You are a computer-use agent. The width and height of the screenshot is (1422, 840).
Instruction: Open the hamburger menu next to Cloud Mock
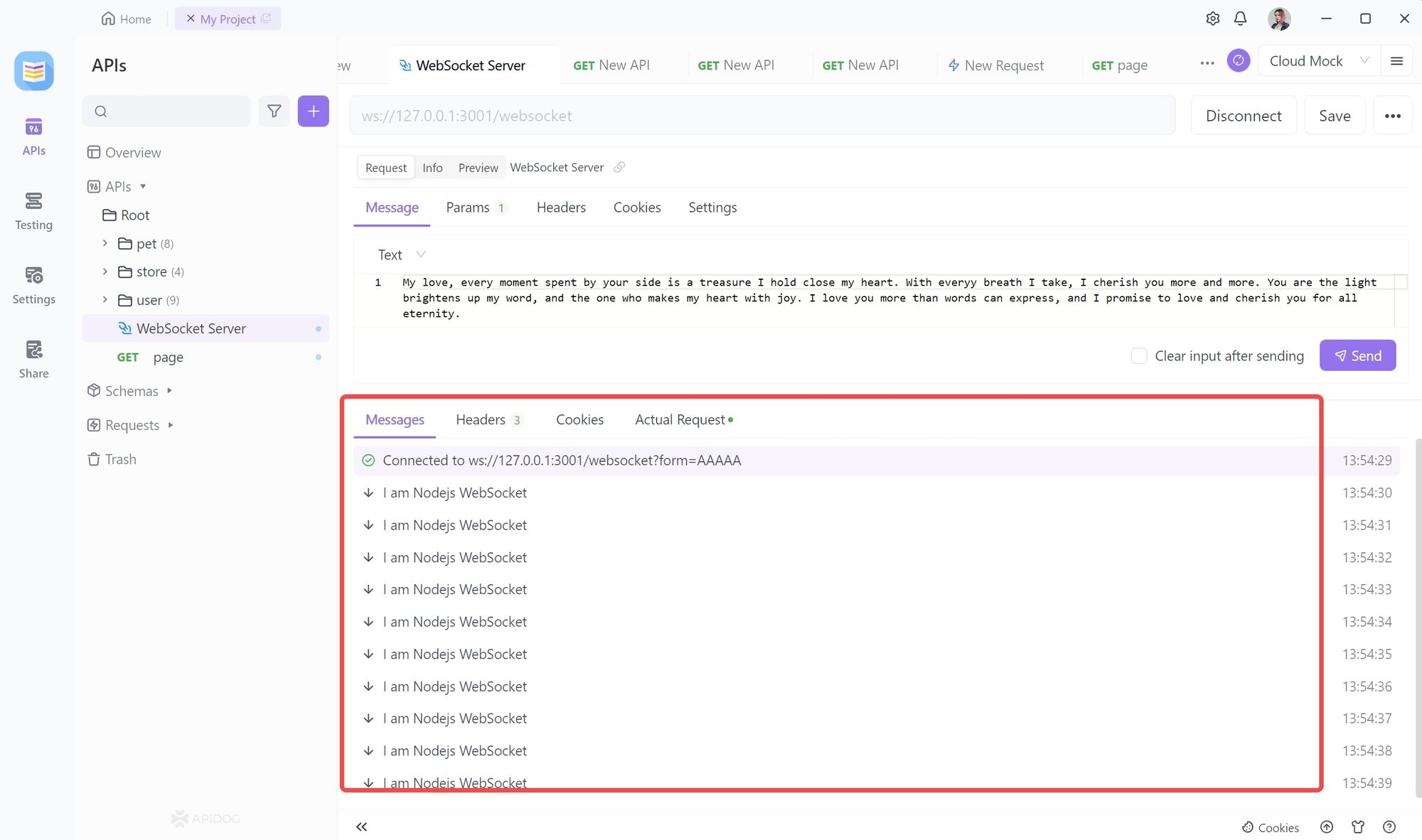1396,61
